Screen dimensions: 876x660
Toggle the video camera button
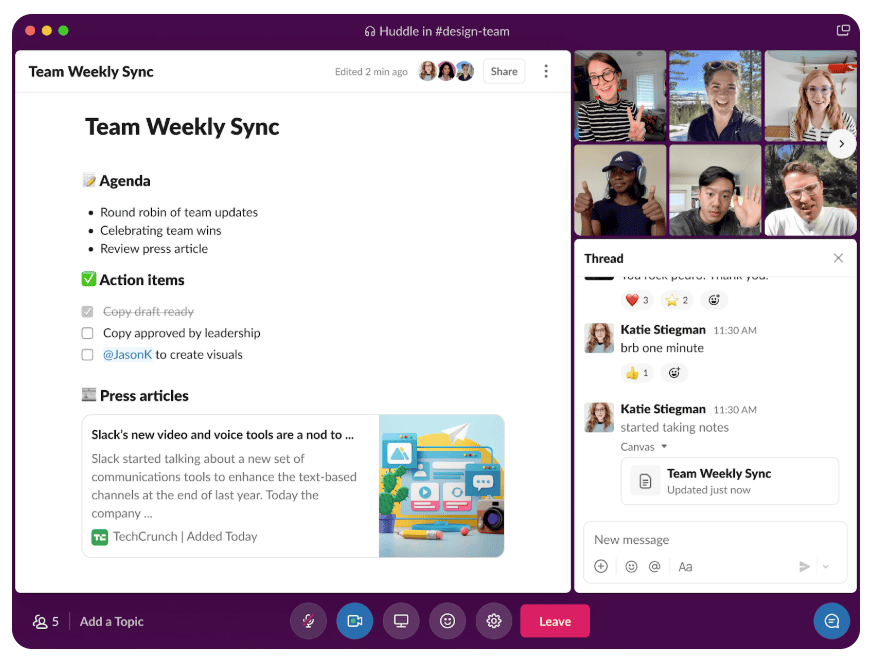354,621
